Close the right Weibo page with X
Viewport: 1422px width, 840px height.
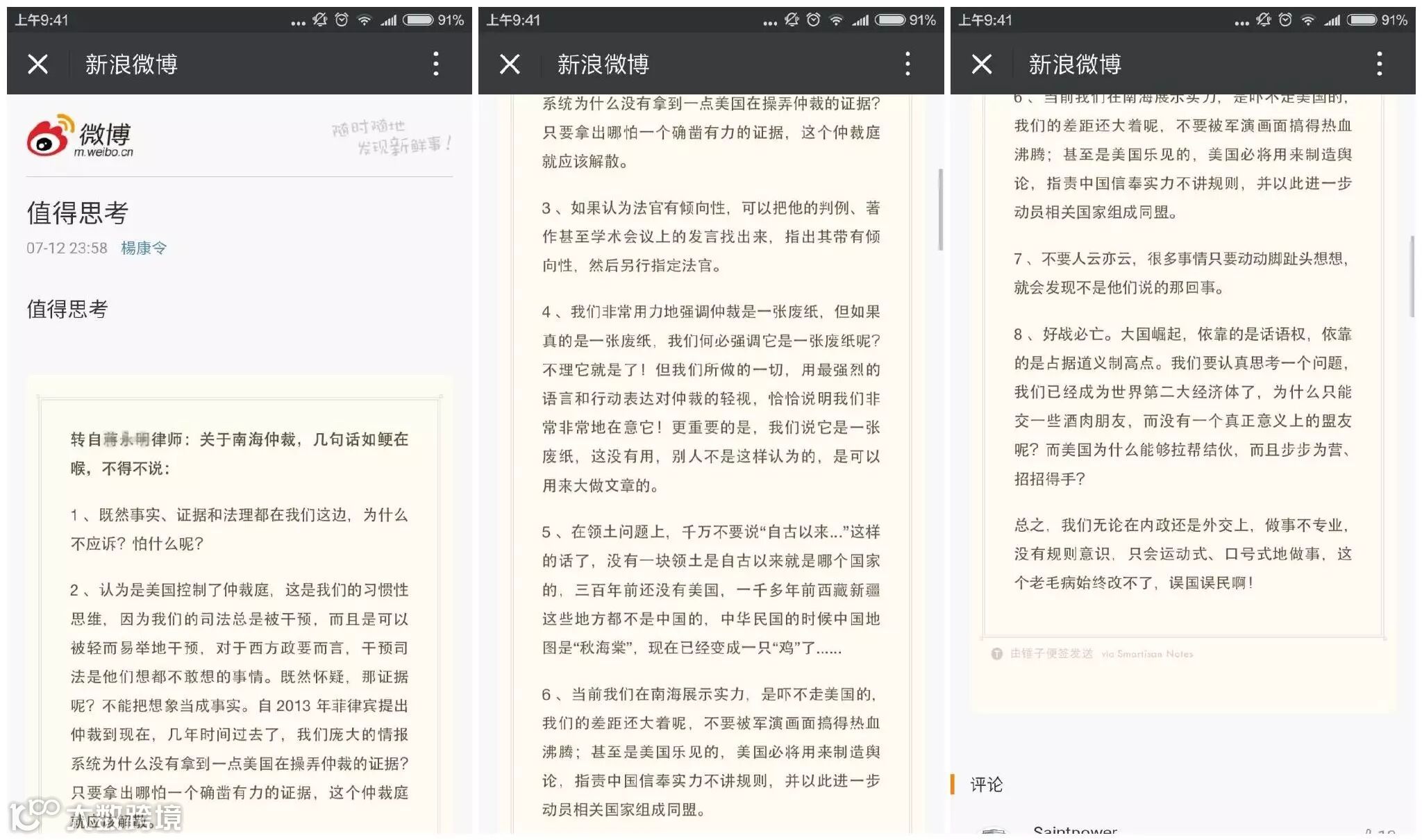coord(982,65)
